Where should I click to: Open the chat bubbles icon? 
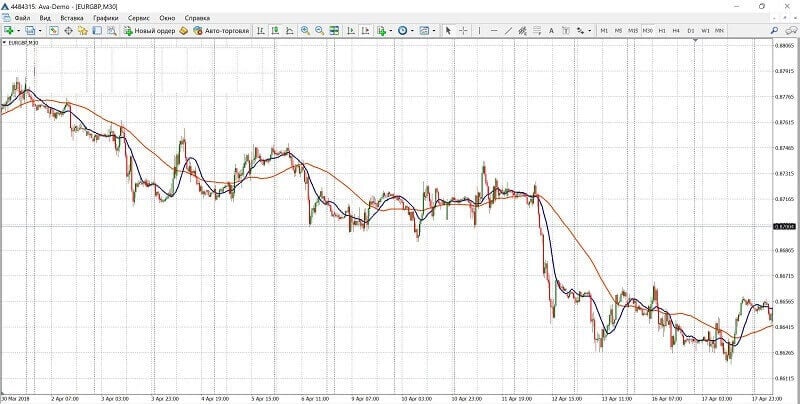point(789,31)
